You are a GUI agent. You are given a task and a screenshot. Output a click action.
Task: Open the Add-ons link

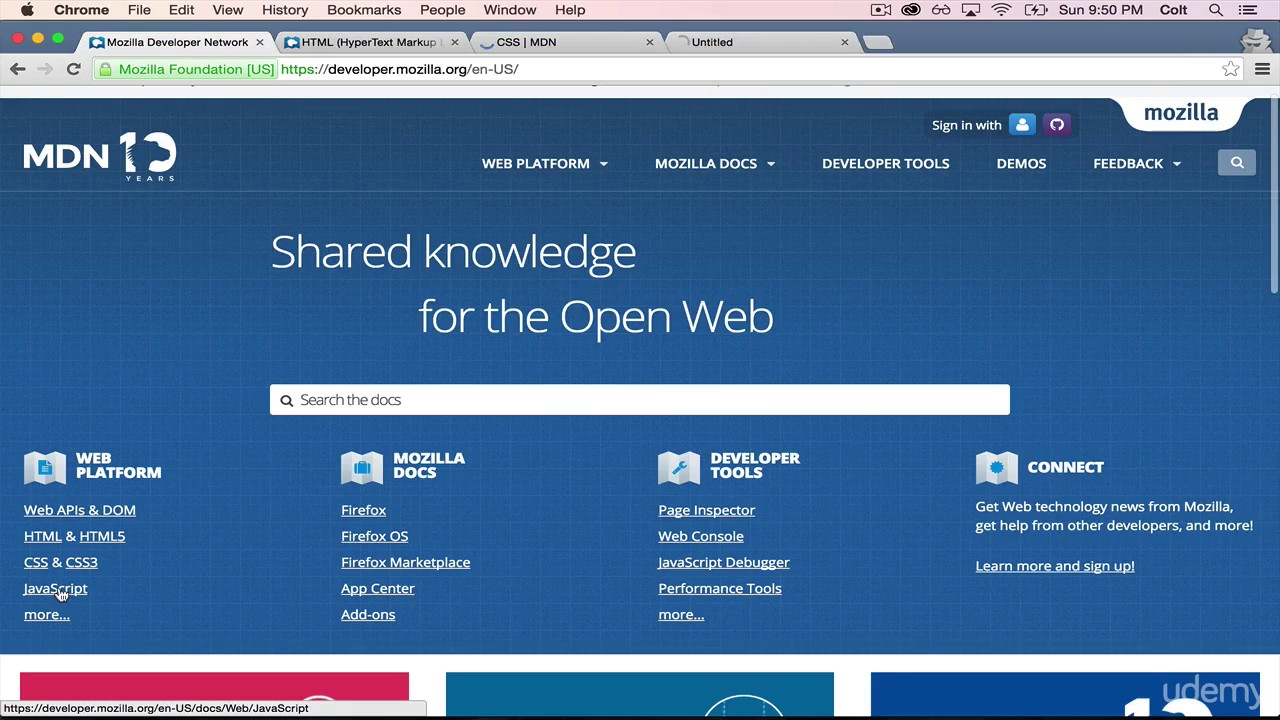tap(368, 614)
